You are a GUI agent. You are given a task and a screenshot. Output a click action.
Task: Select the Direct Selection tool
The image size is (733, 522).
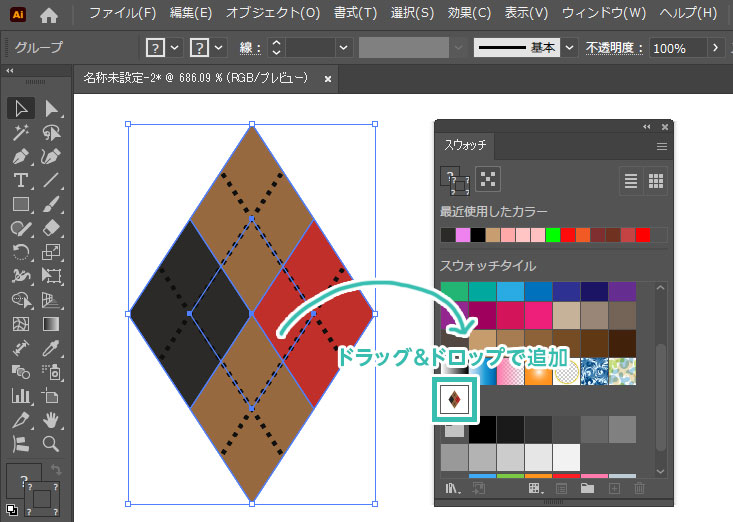(51, 108)
